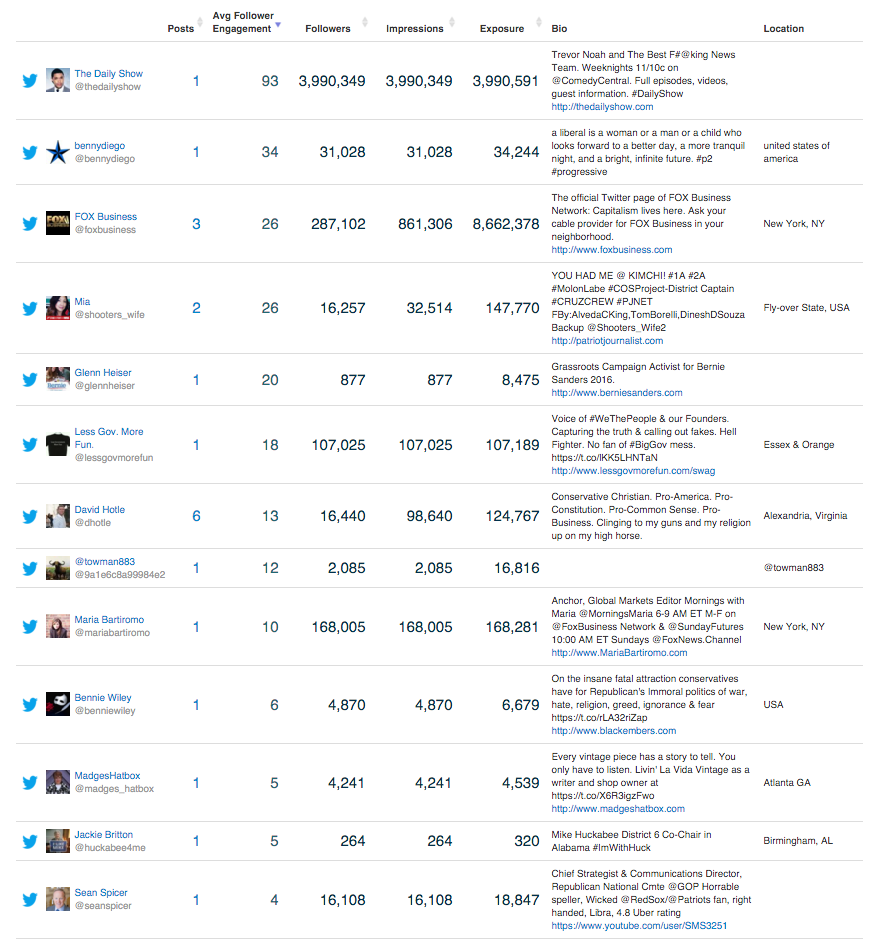Click the Twitter bird icon next to FOX Business
This screenshot has width=875, height=940.
click(30, 224)
